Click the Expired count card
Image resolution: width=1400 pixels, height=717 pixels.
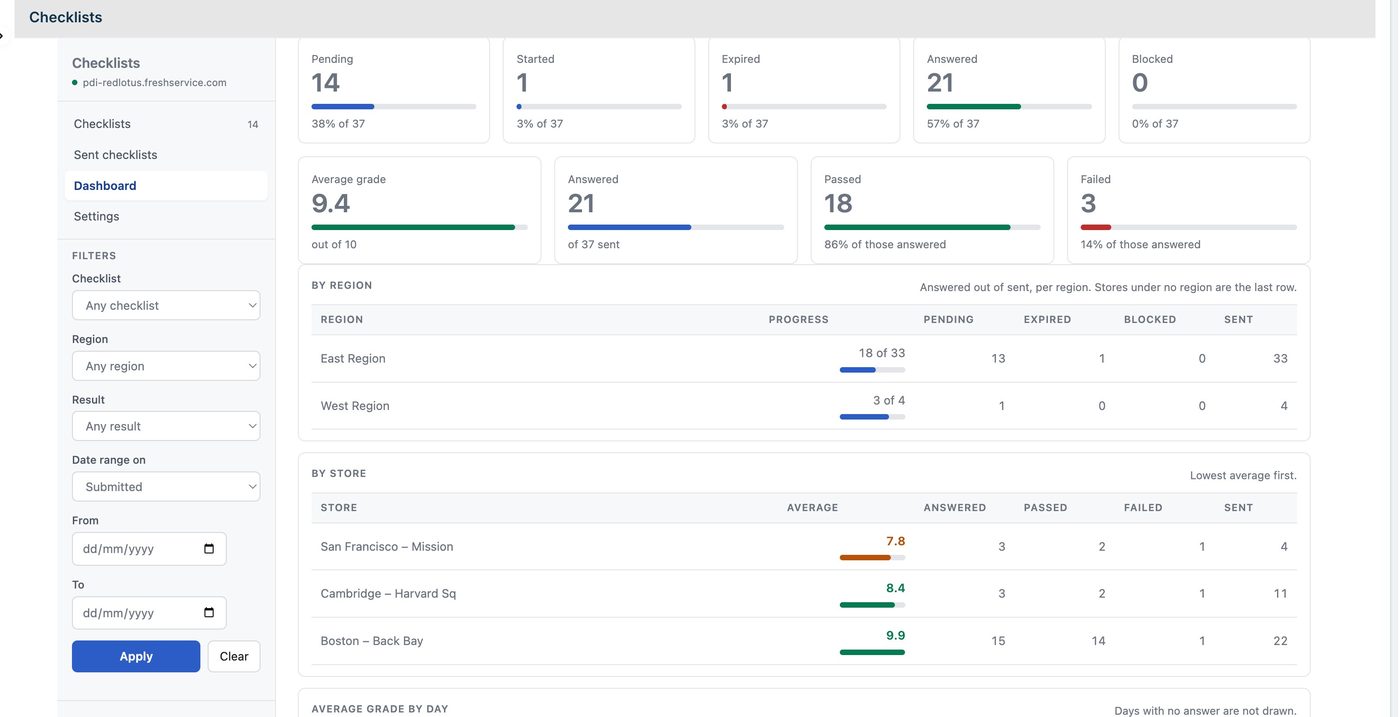tap(804, 90)
